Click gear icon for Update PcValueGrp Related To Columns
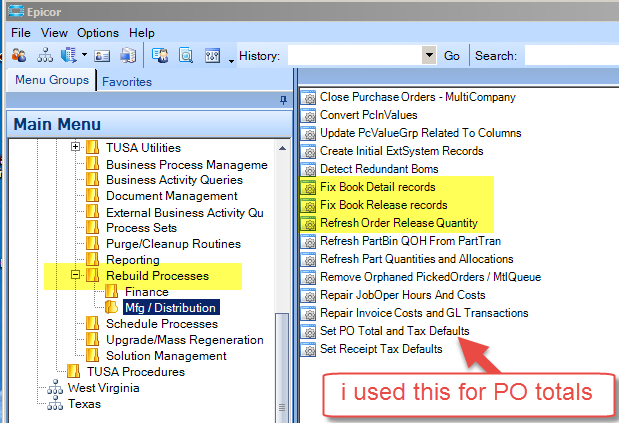The image size is (619, 423). [308, 133]
